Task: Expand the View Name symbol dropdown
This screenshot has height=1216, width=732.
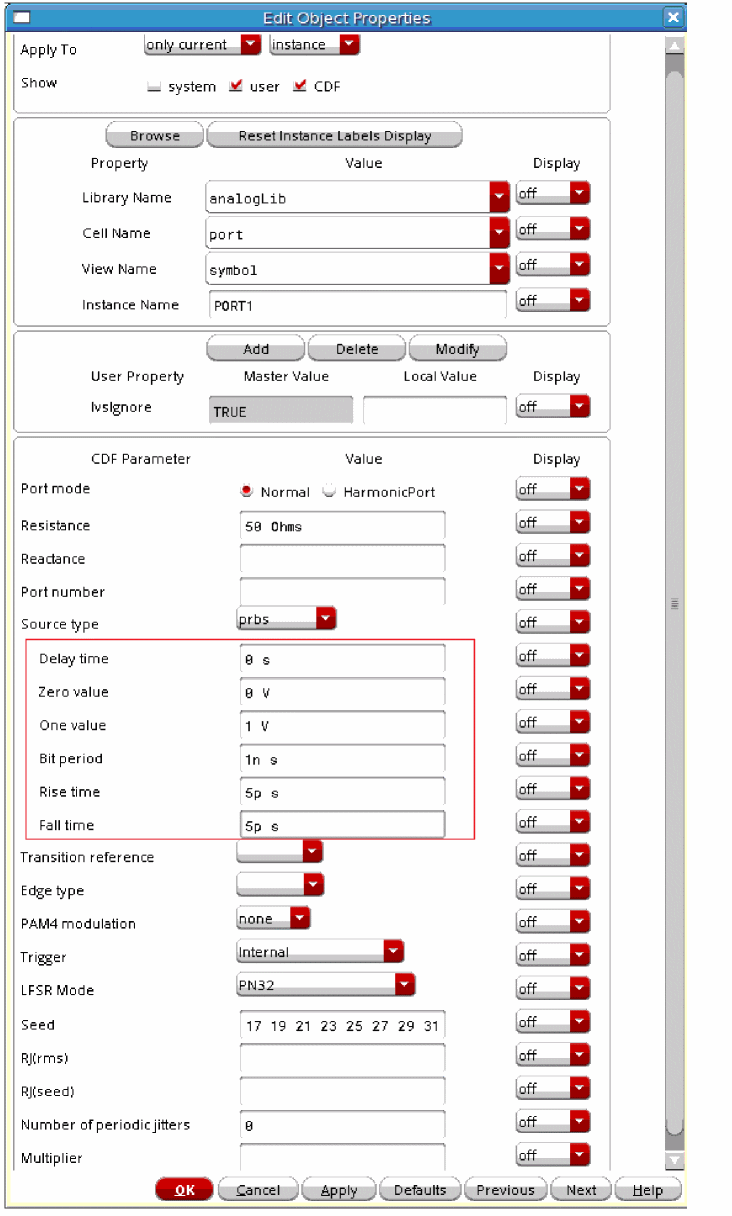Action: tap(500, 269)
